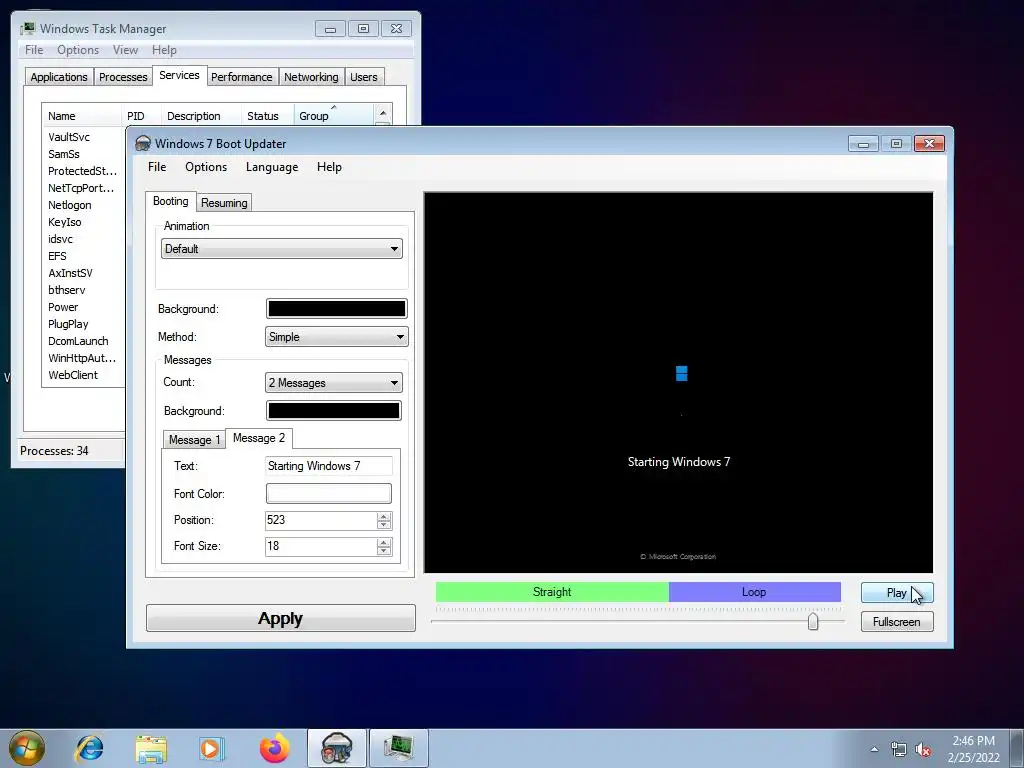Open the Method dropdown set to Simple

point(336,337)
